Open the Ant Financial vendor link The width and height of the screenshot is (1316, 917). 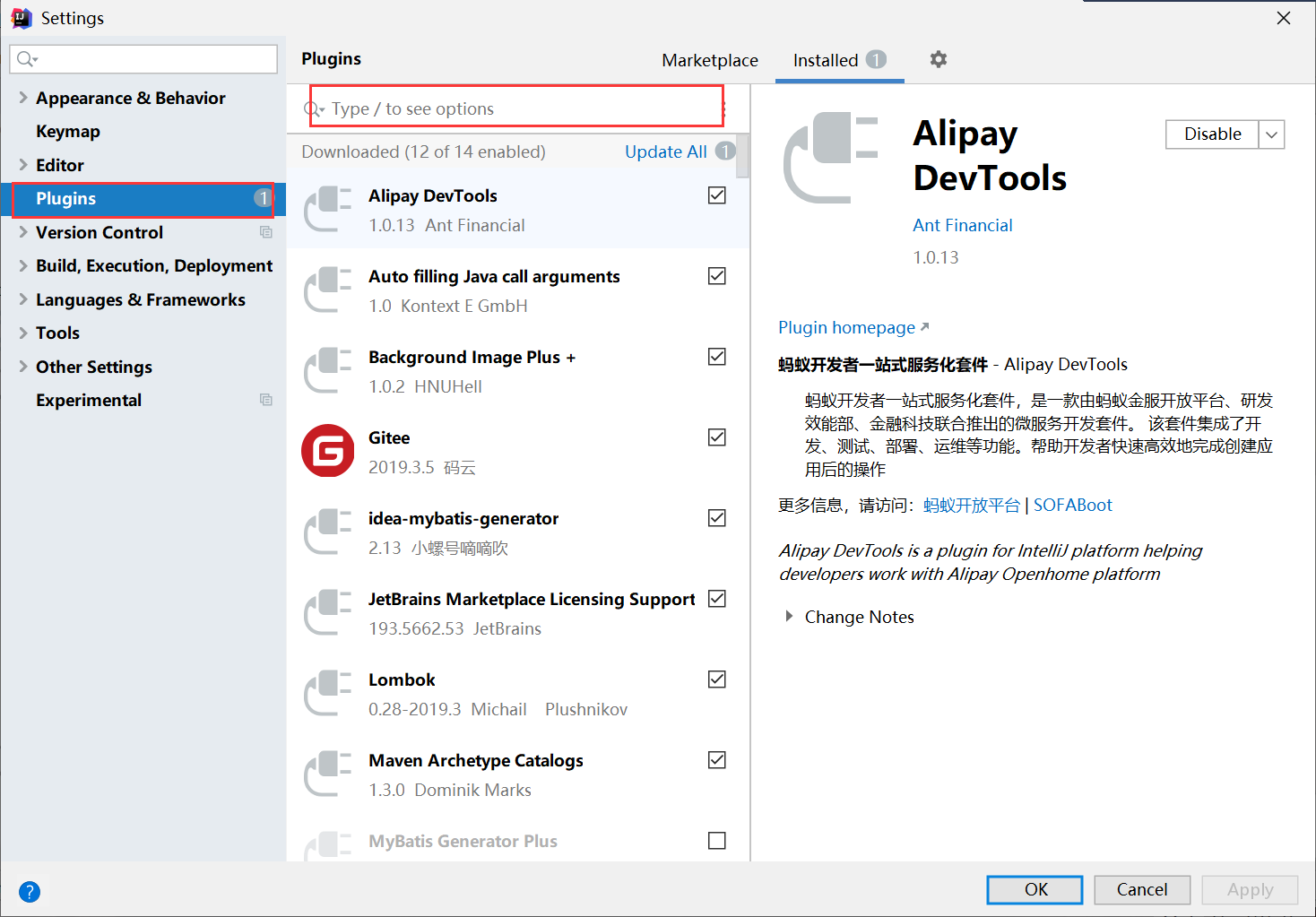(x=963, y=225)
